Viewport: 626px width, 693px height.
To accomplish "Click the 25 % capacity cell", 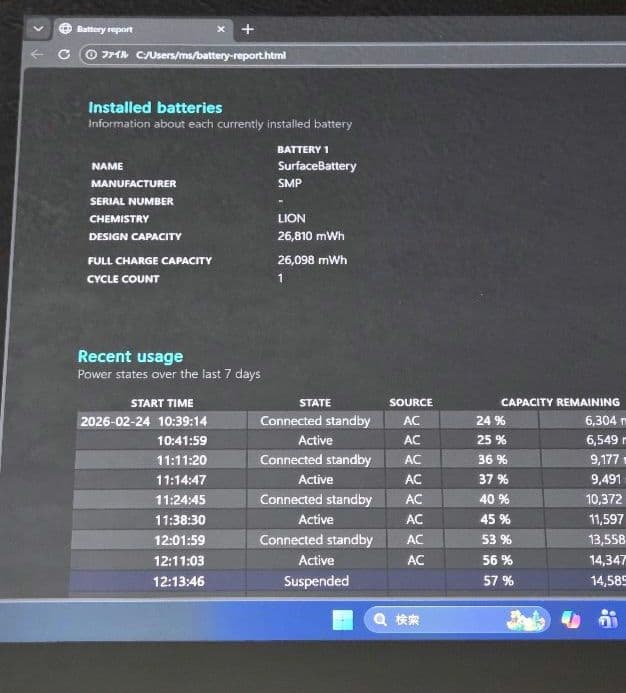I will [x=492, y=440].
